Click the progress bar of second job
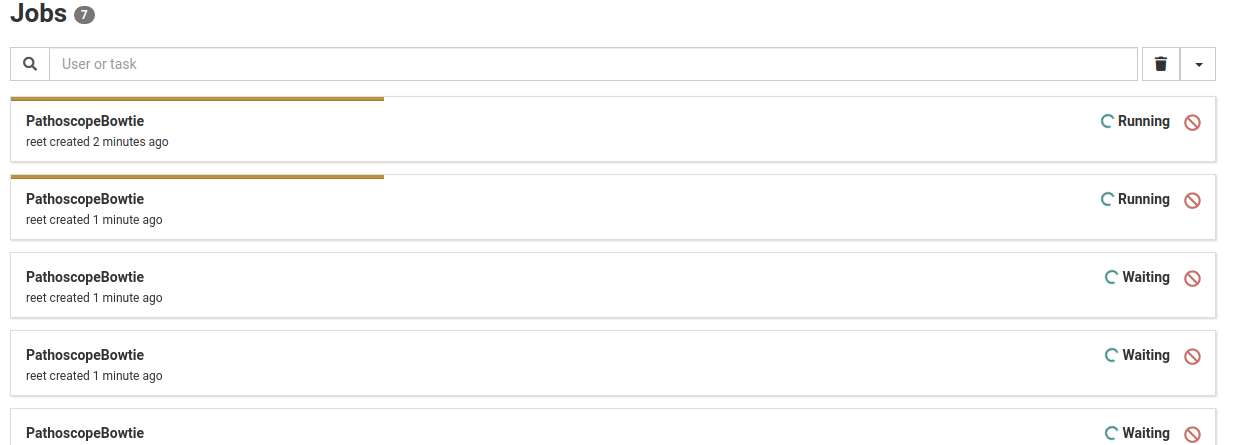Viewport: 1243px width, 445px height. 197,177
